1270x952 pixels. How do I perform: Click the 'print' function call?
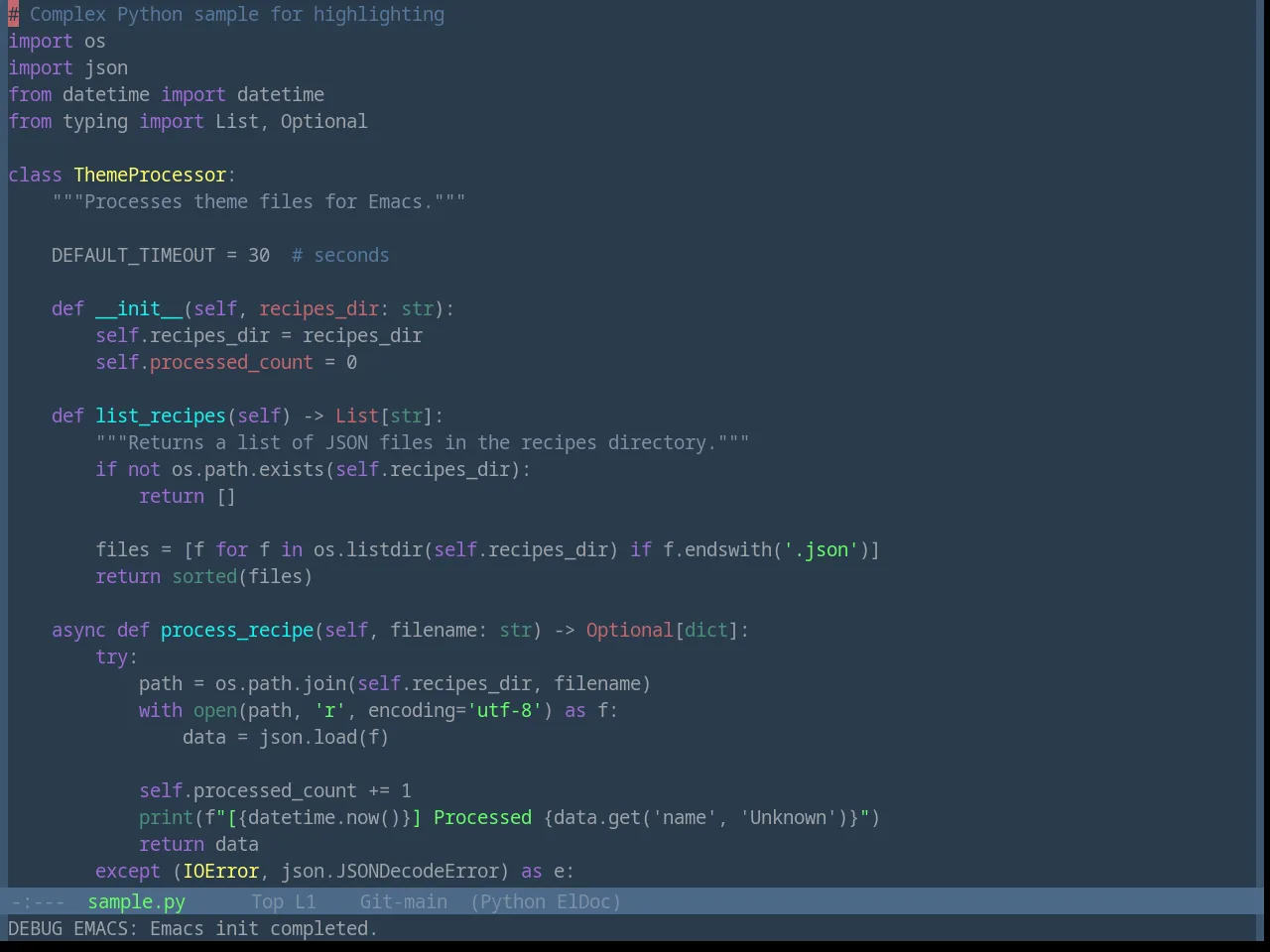pos(166,817)
